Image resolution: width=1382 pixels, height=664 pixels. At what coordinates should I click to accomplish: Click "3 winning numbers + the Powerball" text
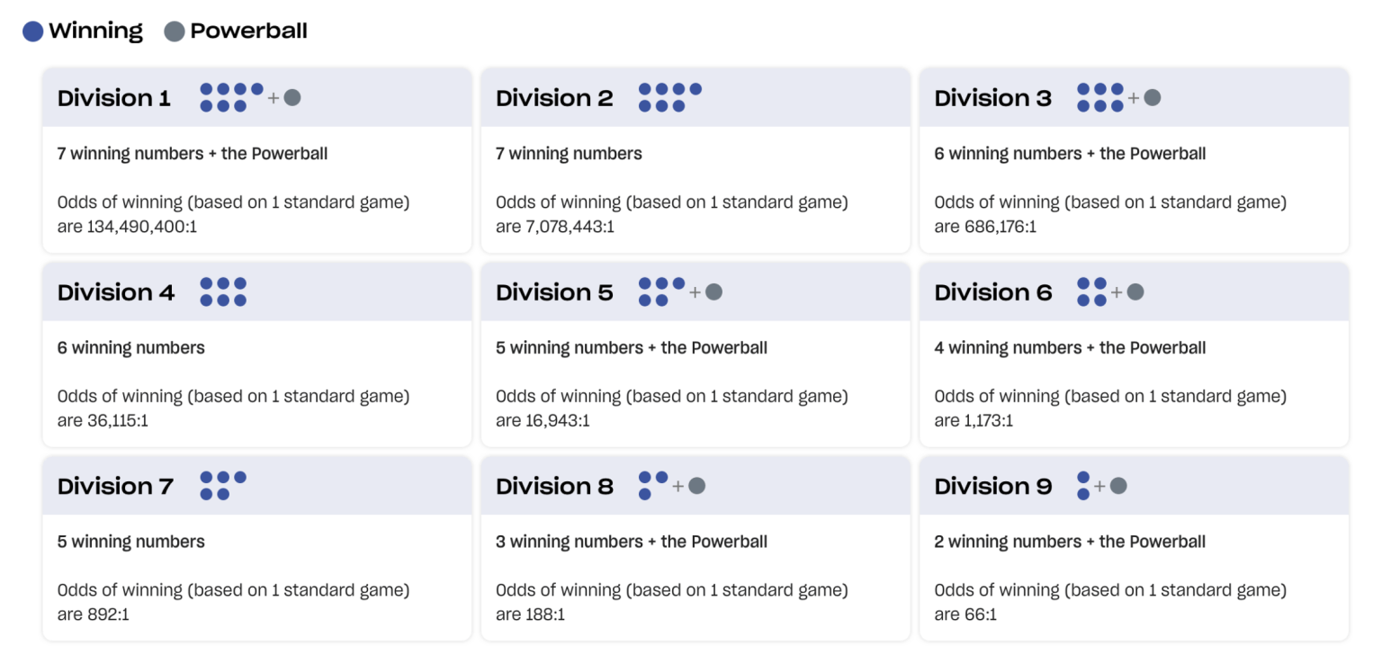(x=632, y=542)
